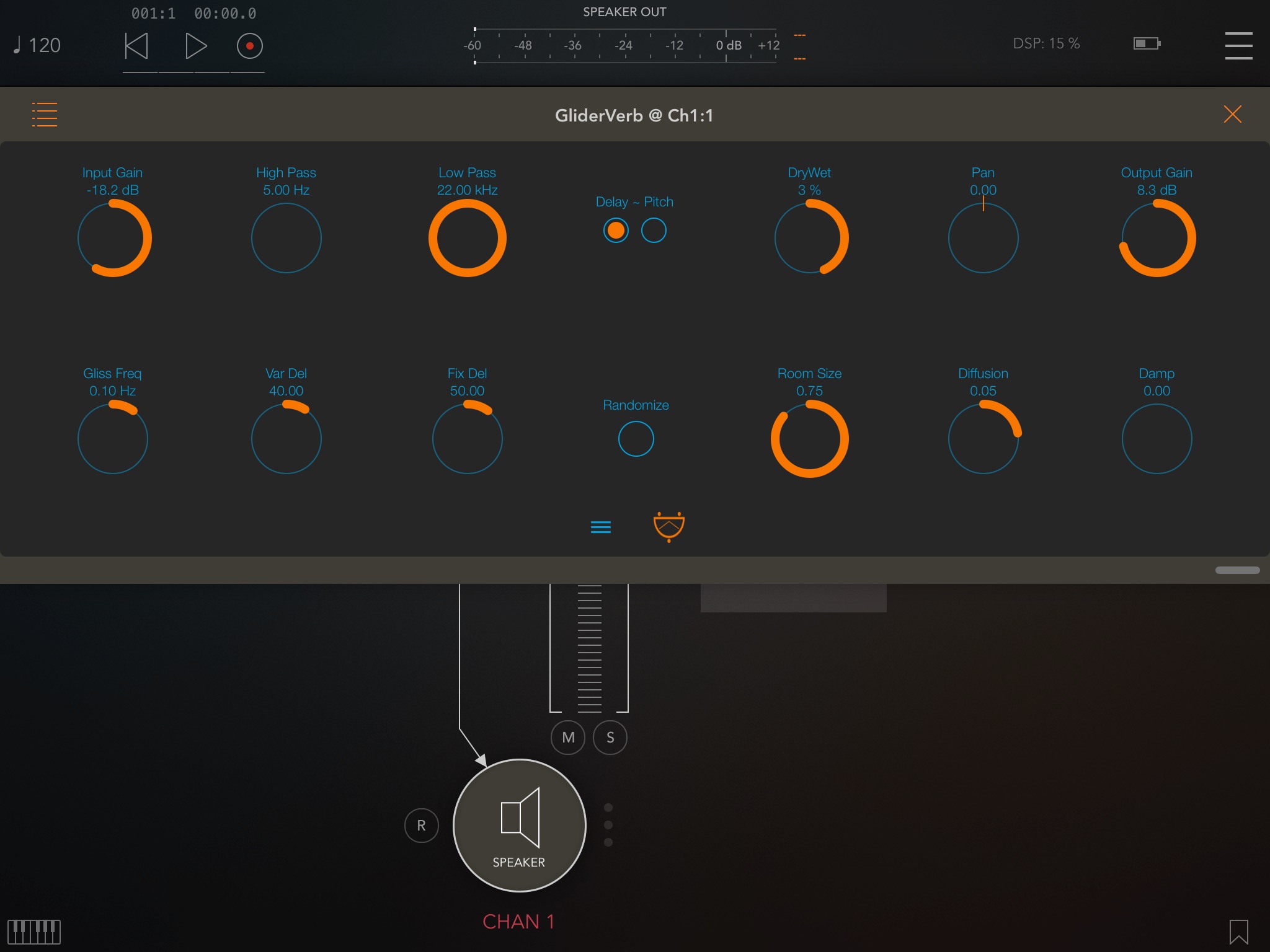This screenshot has width=1270, height=952.
Task: Open the plugin parameter list icon
Action: tap(601, 527)
